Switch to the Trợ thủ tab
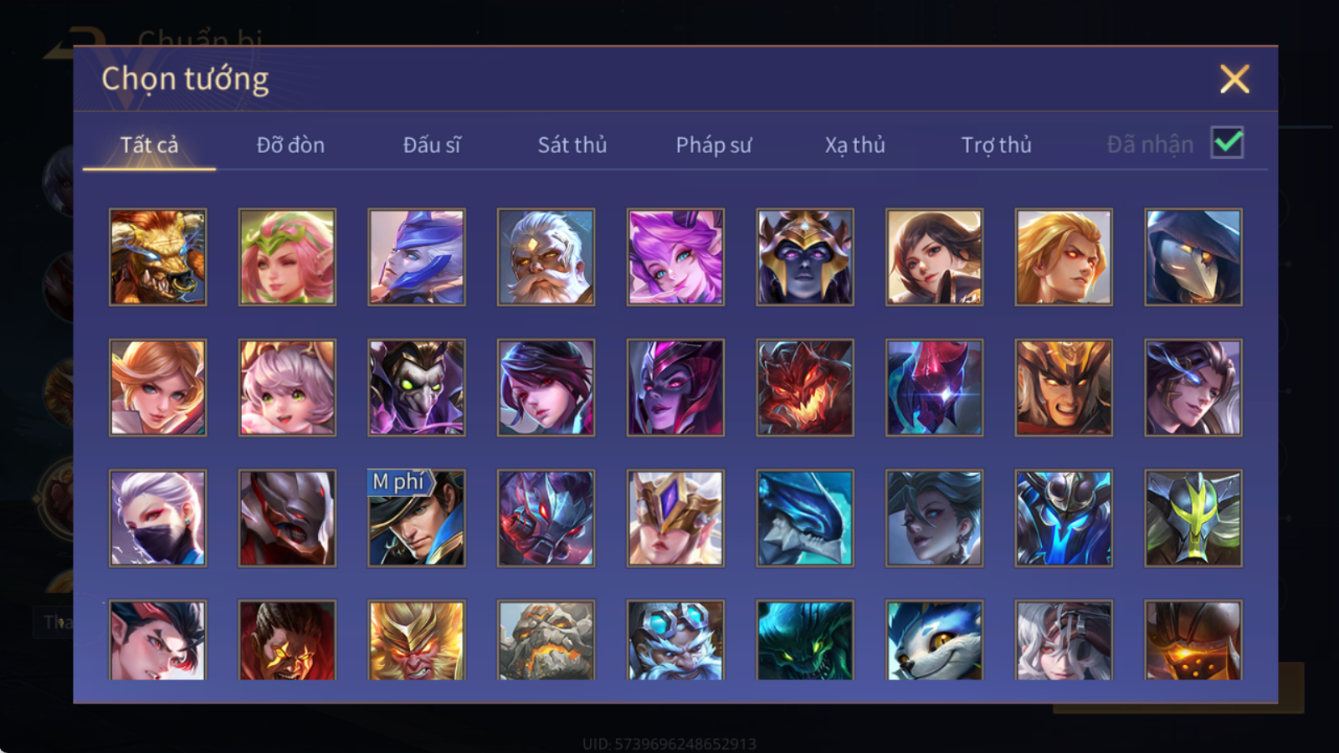The width and height of the screenshot is (1339, 753). tap(996, 145)
